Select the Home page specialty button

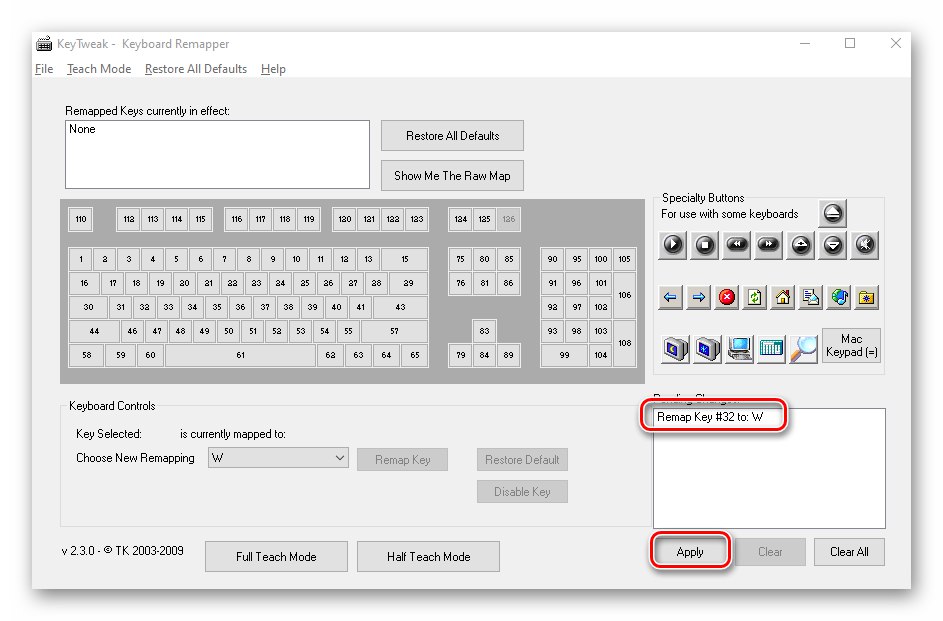click(782, 297)
